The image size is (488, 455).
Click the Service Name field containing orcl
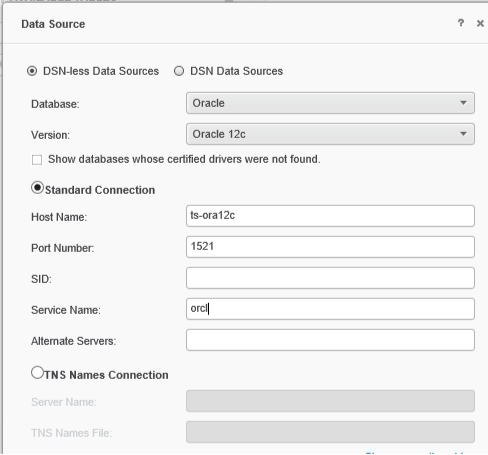330,309
